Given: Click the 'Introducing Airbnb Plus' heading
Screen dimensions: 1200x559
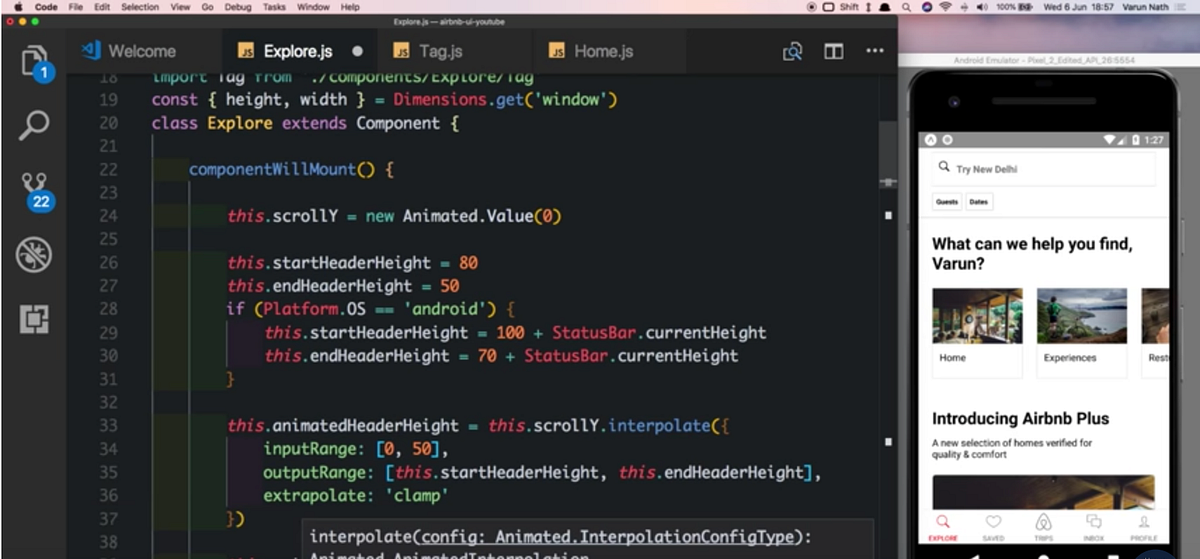Looking at the screenshot, I should 1020,418.
